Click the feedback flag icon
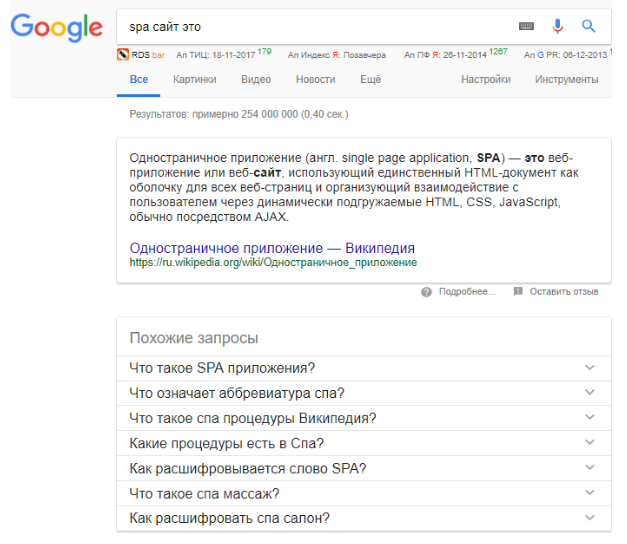627x544 pixels. pos(518,292)
